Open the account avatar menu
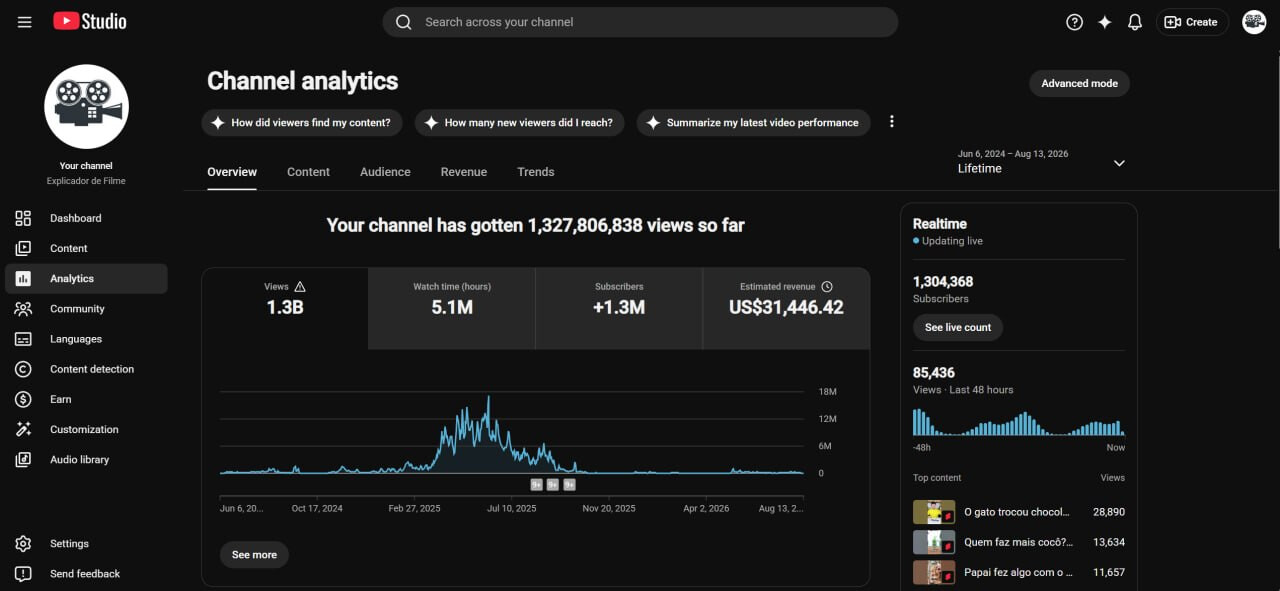This screenshot has width=1280, height=591. pyautogui.click(x=1254, y=22)
